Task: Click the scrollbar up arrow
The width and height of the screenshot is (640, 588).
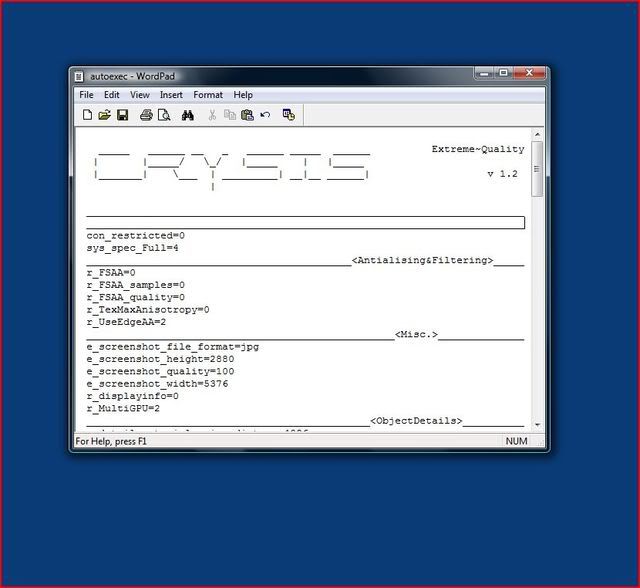Action: (538, 134)
